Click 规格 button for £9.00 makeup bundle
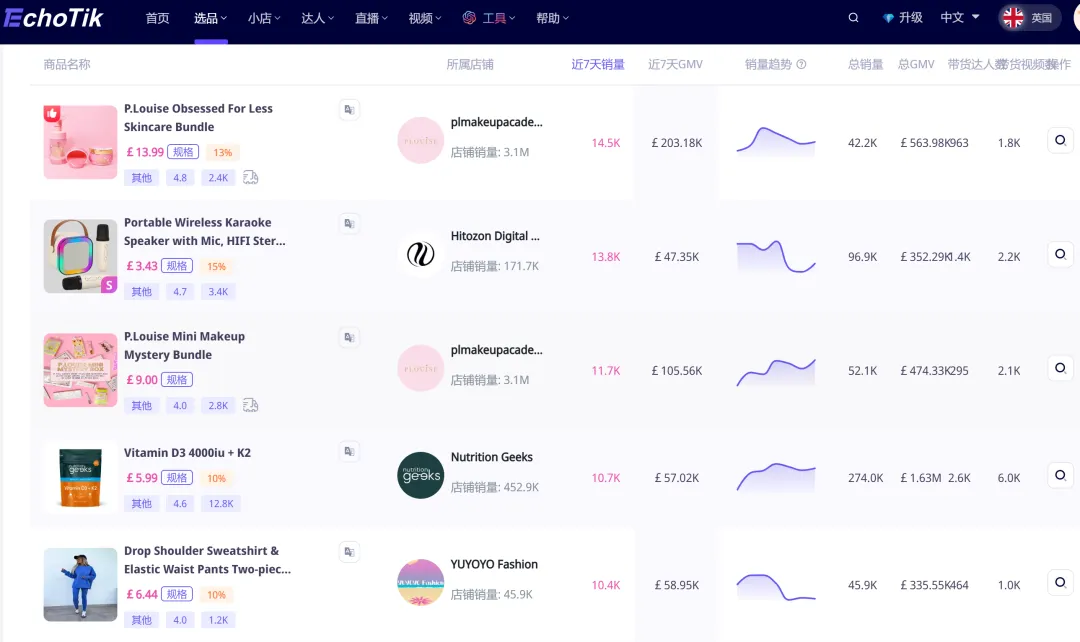This screenshot has height=642, width=1080. tap(177, 380)
